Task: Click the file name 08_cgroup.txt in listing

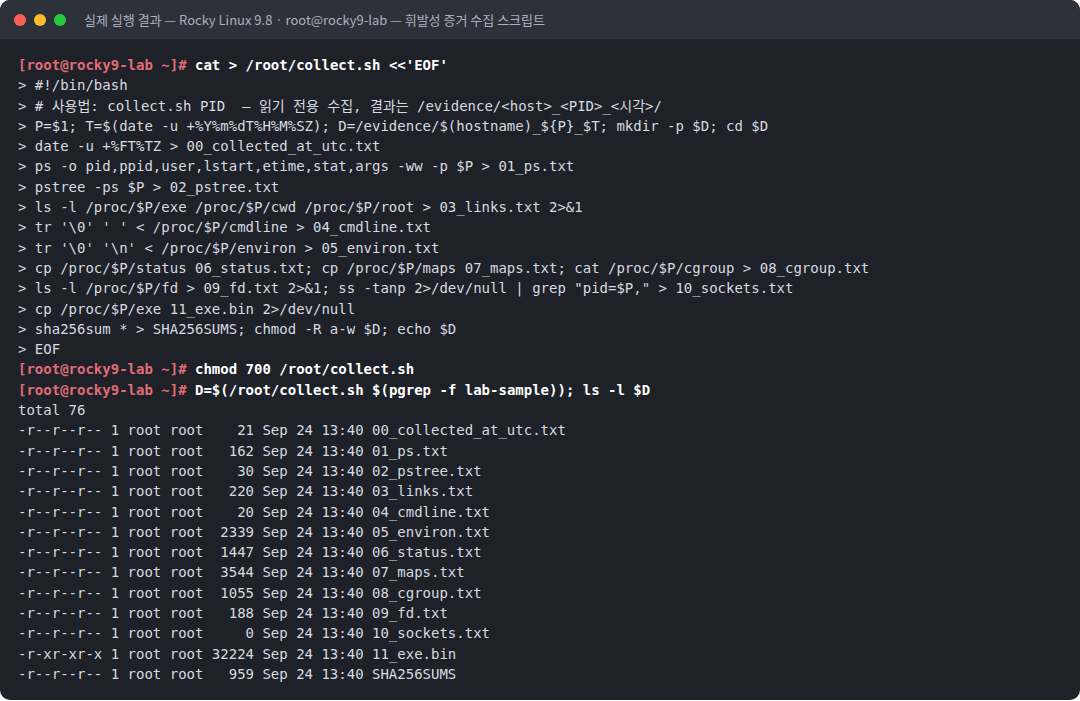Action: (426, 594)
